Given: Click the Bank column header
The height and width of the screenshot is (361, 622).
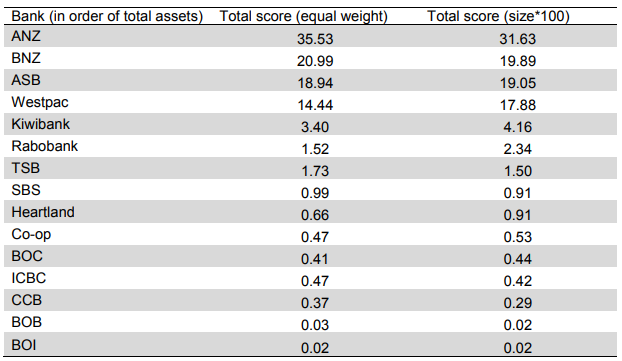Looking at the screenshot, I should 107,17.
